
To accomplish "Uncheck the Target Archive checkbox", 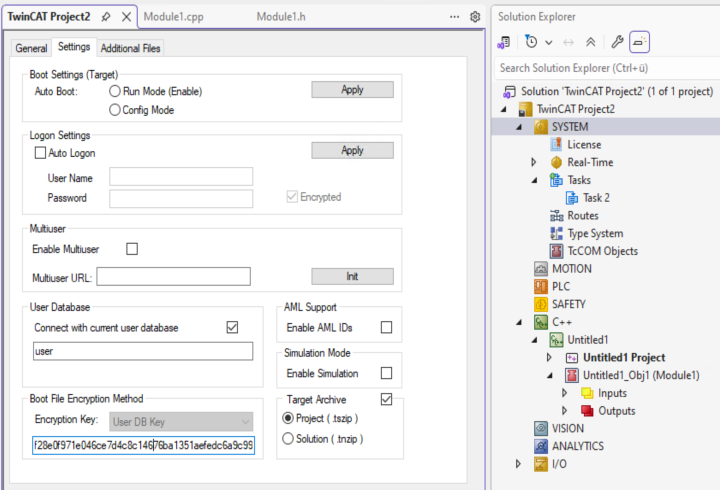I will 387,399.
